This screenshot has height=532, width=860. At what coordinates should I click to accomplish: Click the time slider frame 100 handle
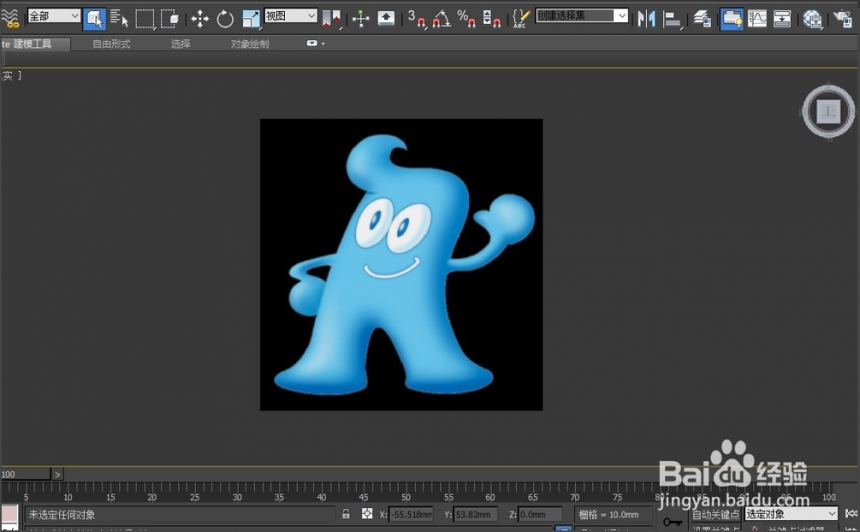click(25, 474)
